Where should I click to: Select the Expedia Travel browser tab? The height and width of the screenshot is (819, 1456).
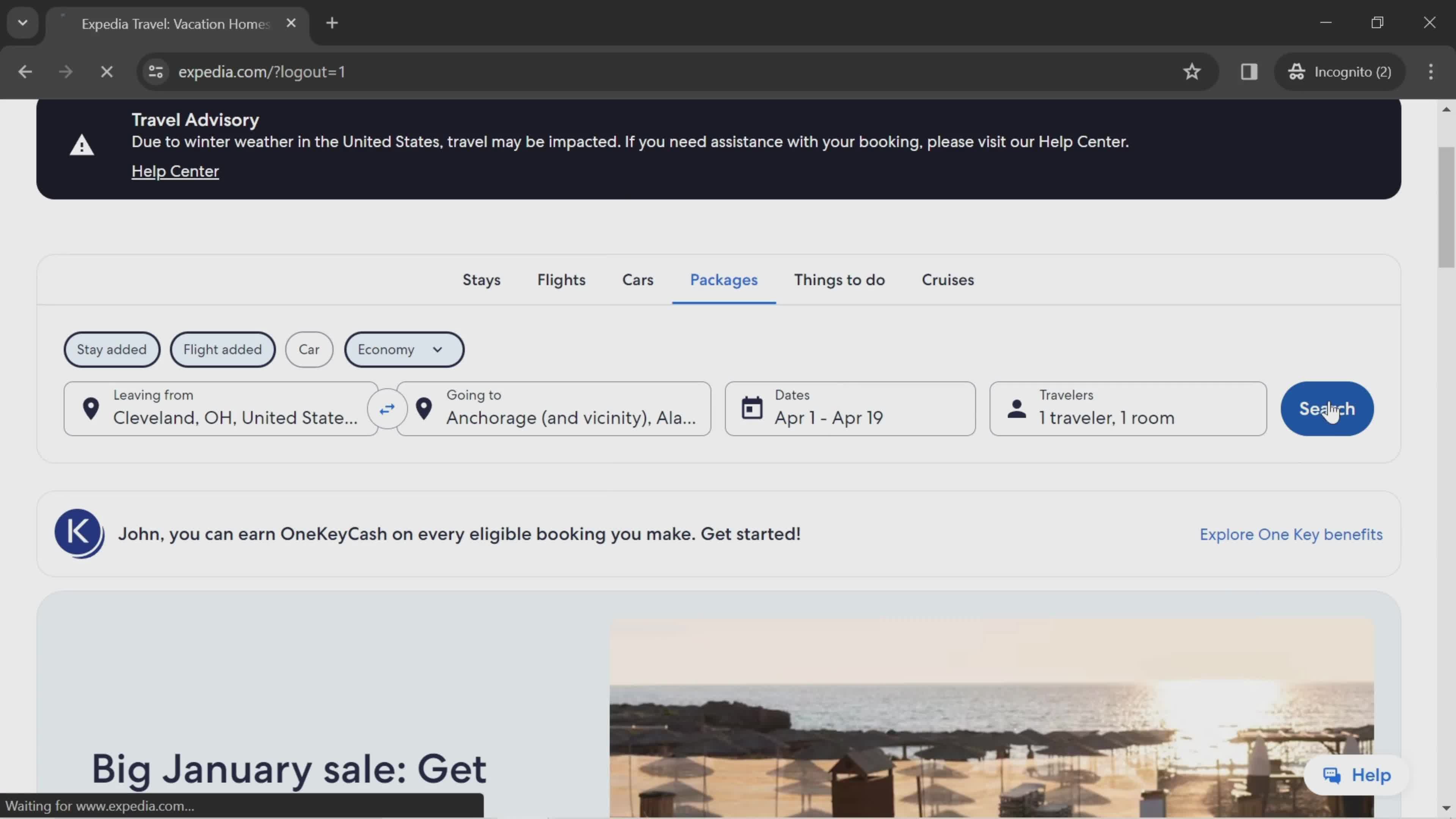click(x=176, y=24)
